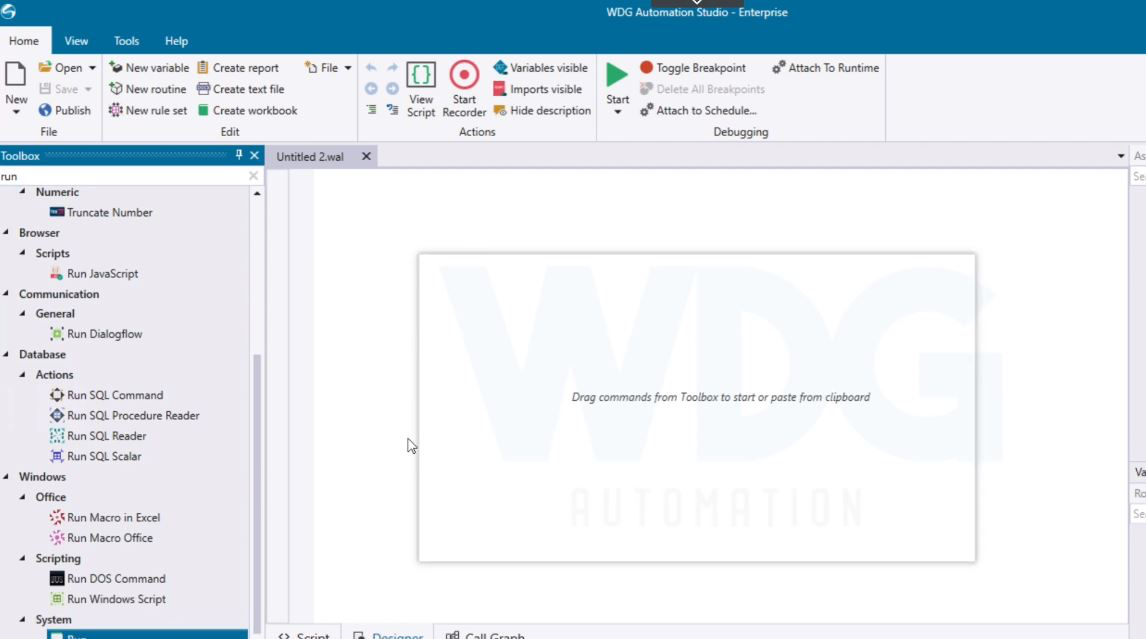Clear the Toolbox search text
The height and width of the screenshot is (639, 1146).
point(253,176)
